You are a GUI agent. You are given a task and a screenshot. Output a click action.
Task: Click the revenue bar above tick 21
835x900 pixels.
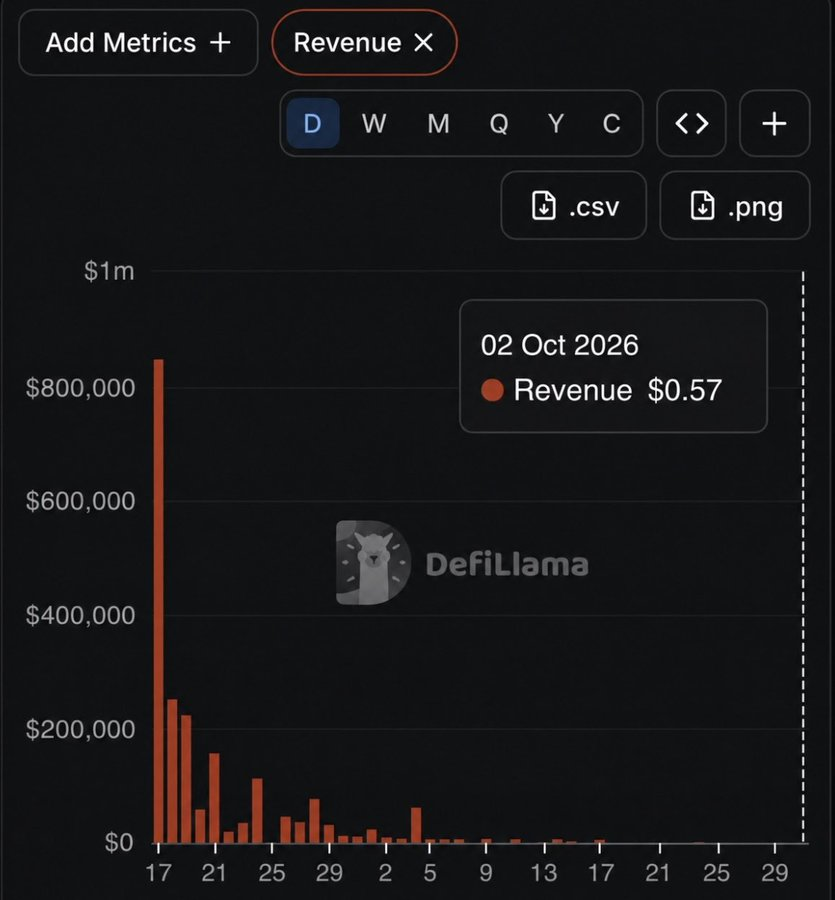tap(215, 798)
